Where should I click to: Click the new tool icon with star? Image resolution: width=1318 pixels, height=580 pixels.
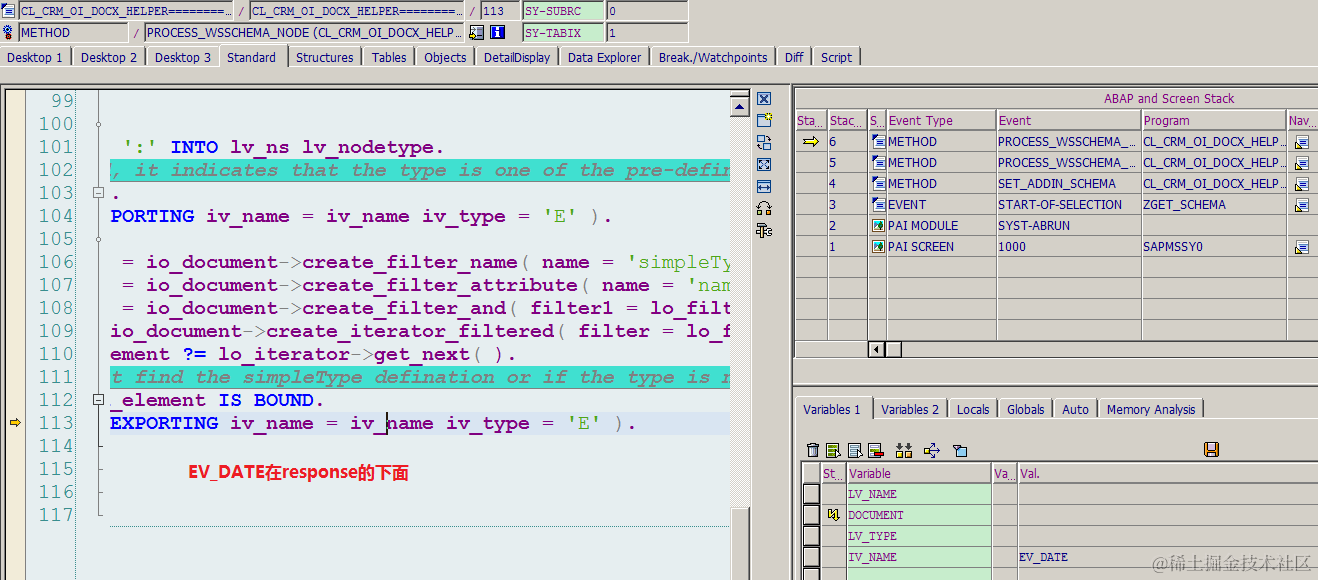[x=764, y=120]
